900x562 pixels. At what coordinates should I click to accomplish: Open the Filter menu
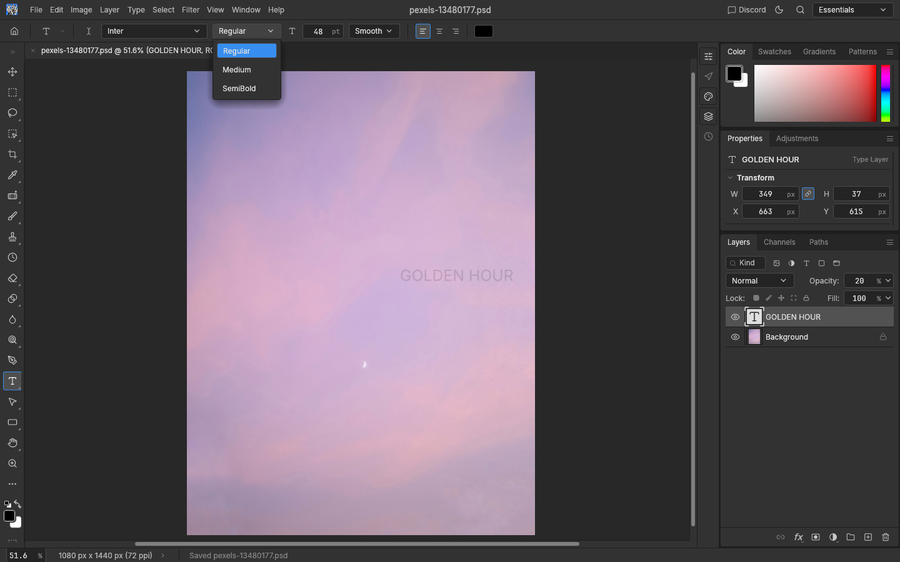[x=190, y=10]
